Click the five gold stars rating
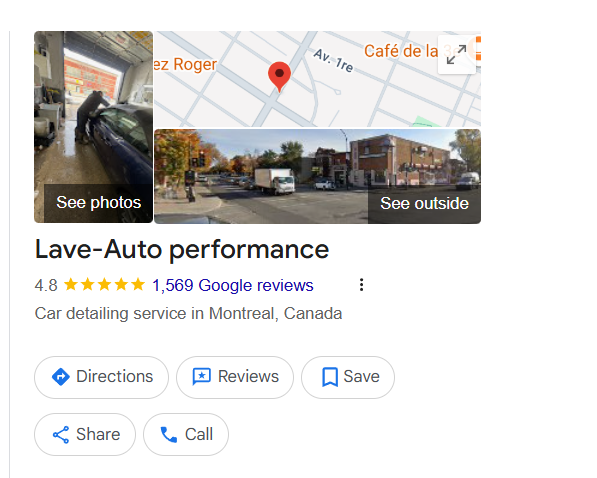Image resolution: width=597 pixels, height=478 pixels. 104,285
